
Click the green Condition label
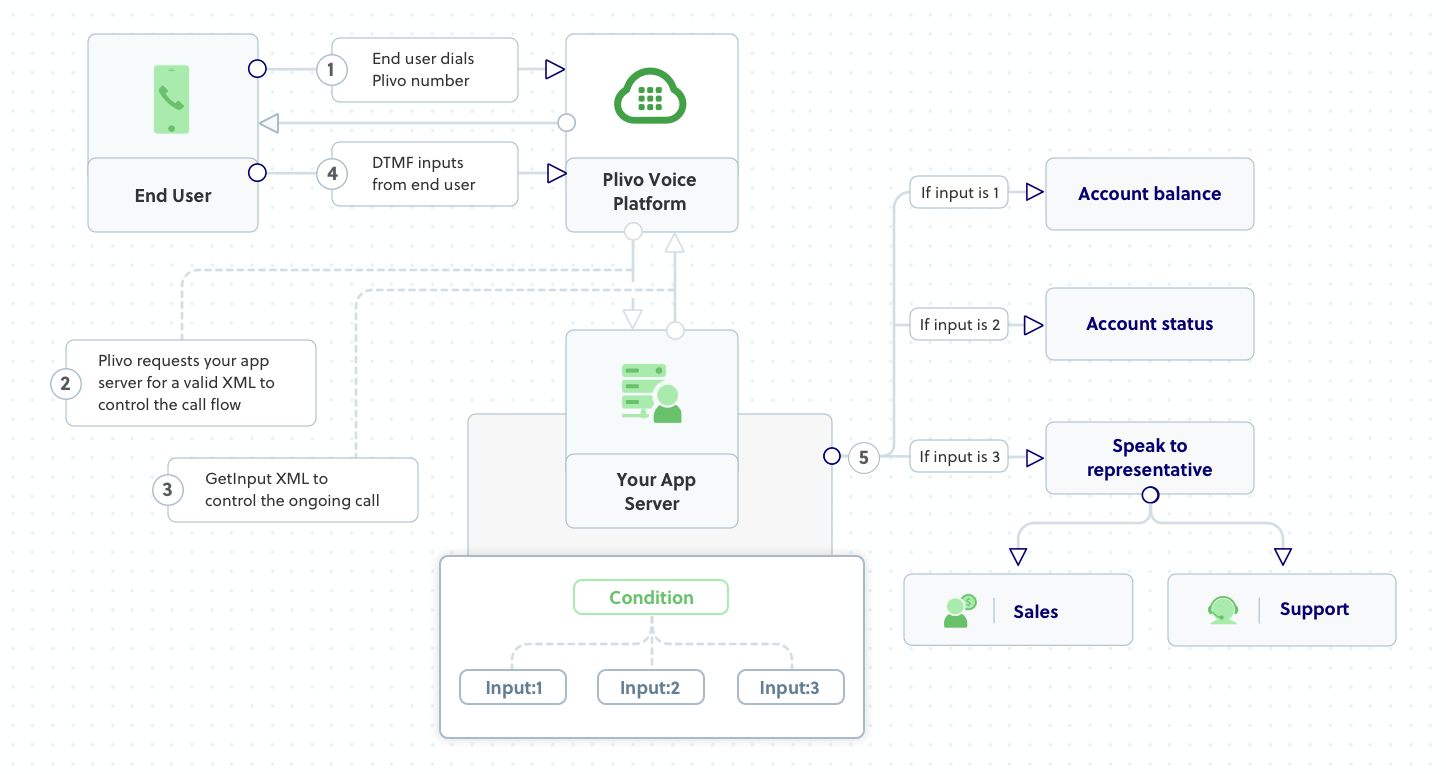[x=651, y=598]
